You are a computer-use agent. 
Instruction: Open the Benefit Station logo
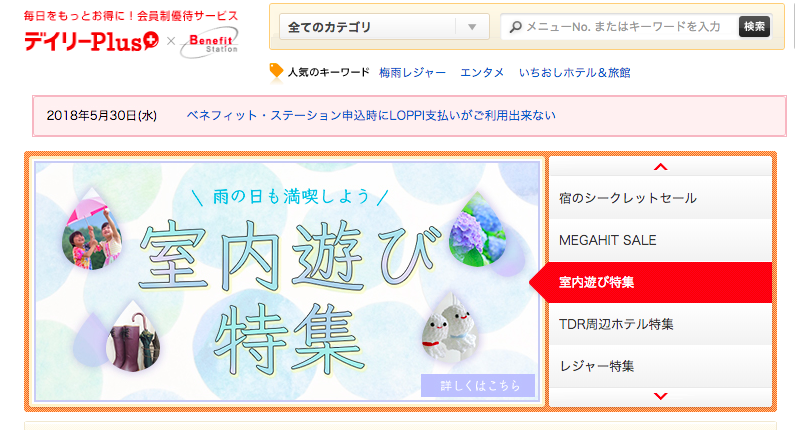(209, 43)
